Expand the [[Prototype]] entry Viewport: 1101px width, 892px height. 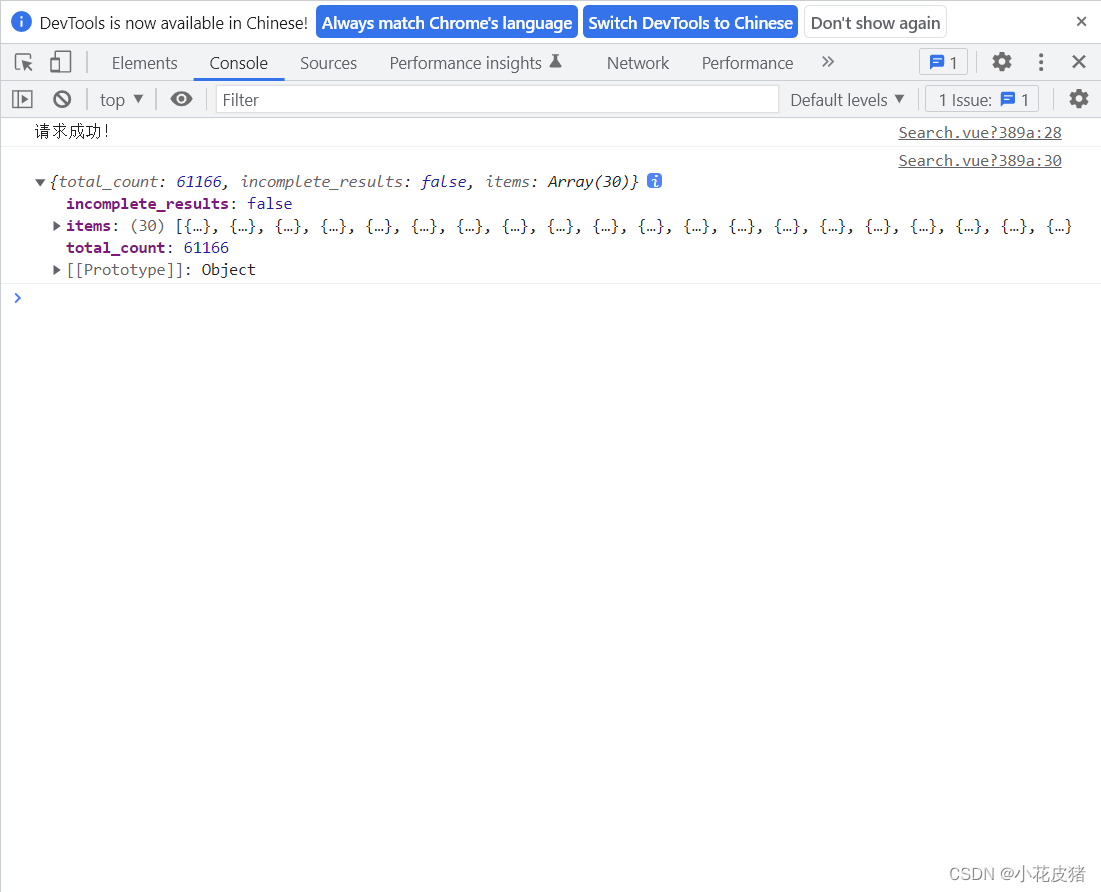pos(57,270)
